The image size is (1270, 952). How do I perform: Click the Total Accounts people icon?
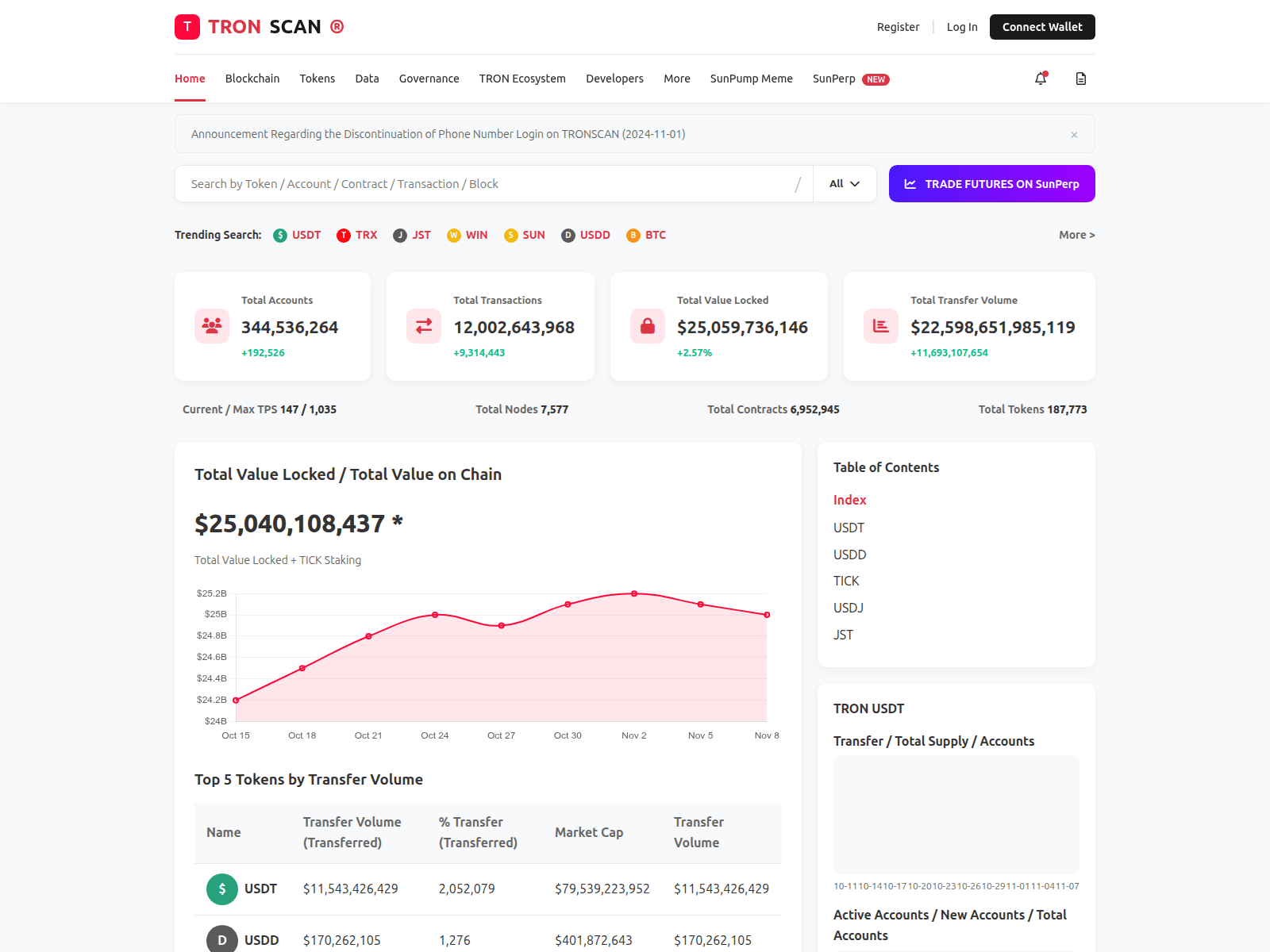pyautogui.click(x=212, y=326)
